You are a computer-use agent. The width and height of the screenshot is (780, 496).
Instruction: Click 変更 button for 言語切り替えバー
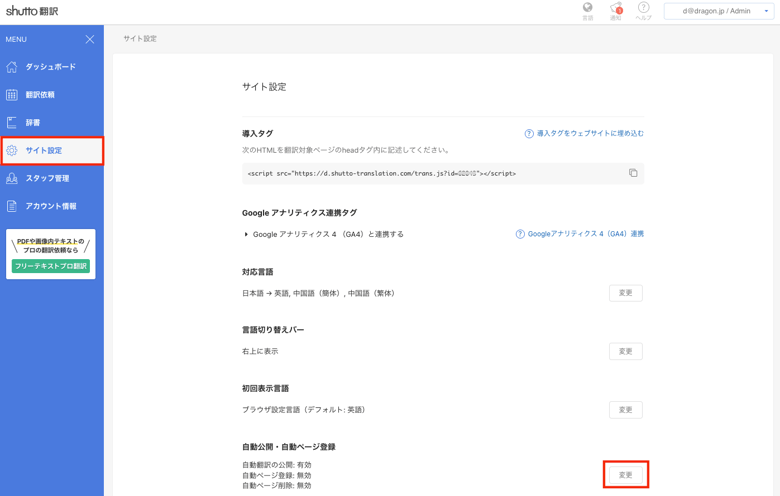(x=626, y=351)
